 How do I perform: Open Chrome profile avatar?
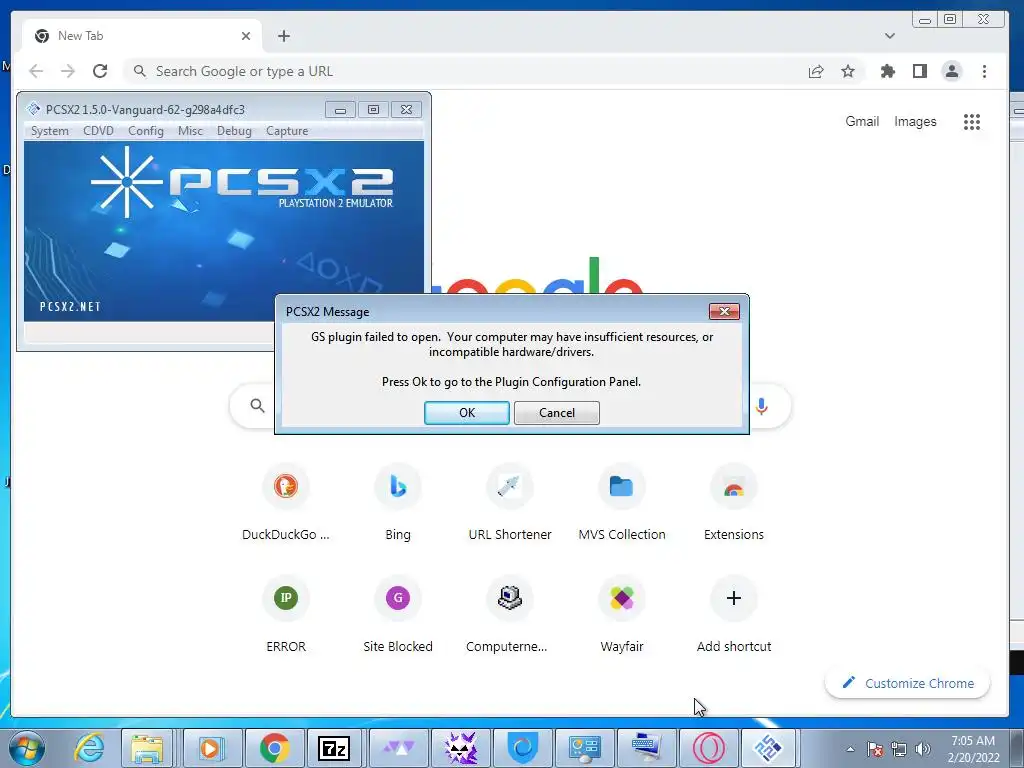coord(952,71)
